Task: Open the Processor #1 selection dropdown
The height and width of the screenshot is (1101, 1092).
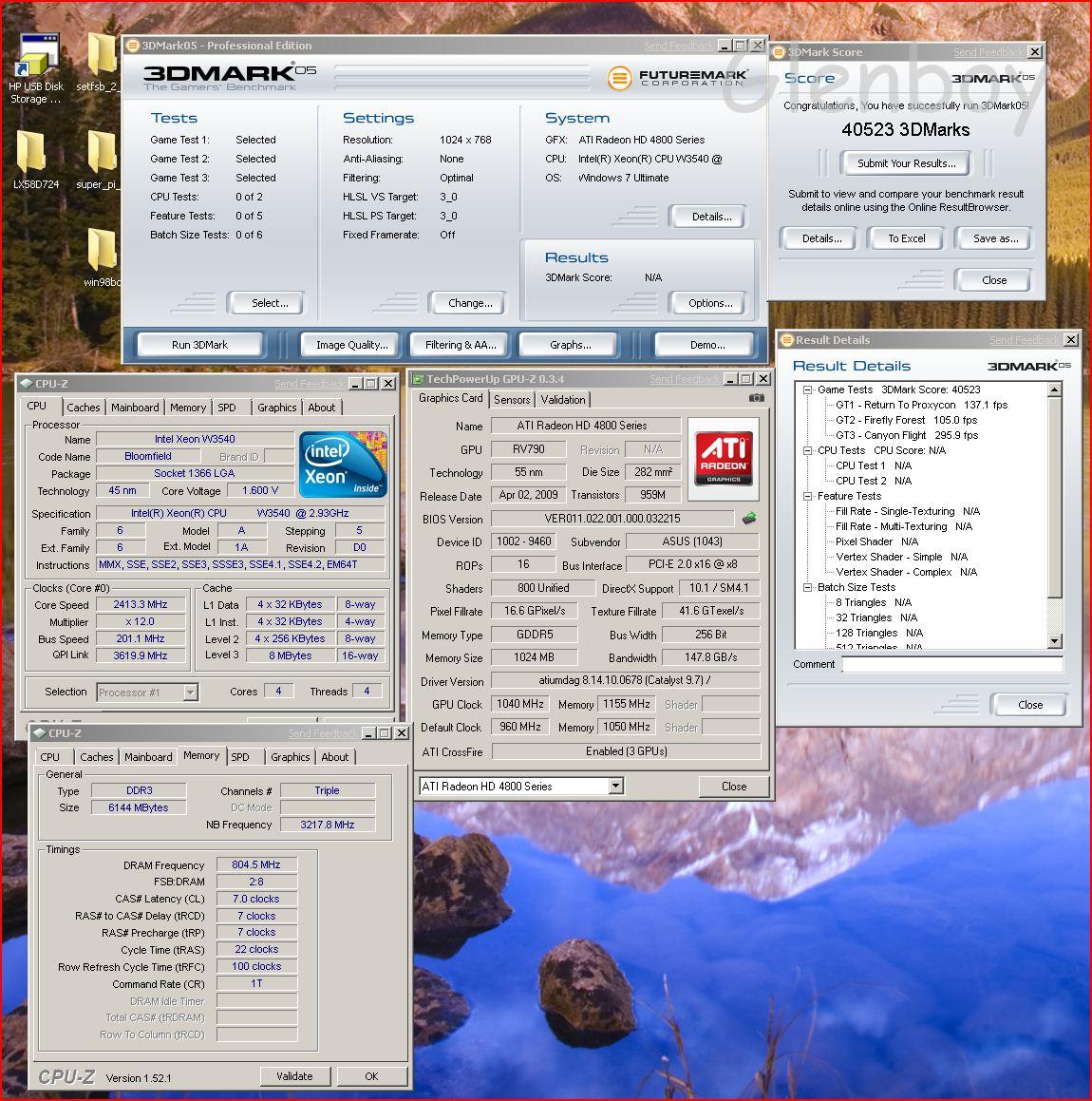Action: coord(190,693)
